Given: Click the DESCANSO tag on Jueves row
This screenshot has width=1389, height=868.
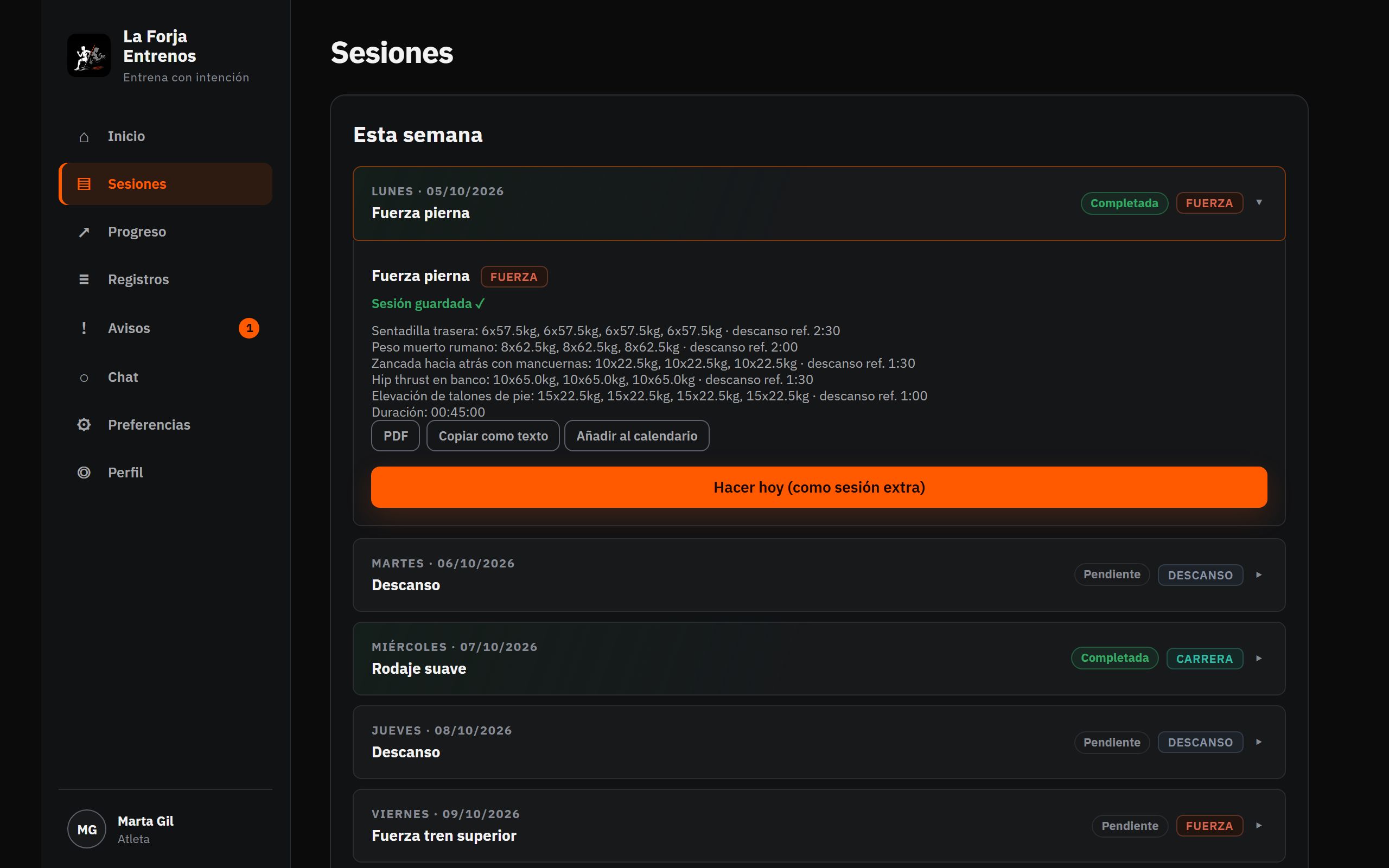Looking at the screenshot, I should 1200,742.
